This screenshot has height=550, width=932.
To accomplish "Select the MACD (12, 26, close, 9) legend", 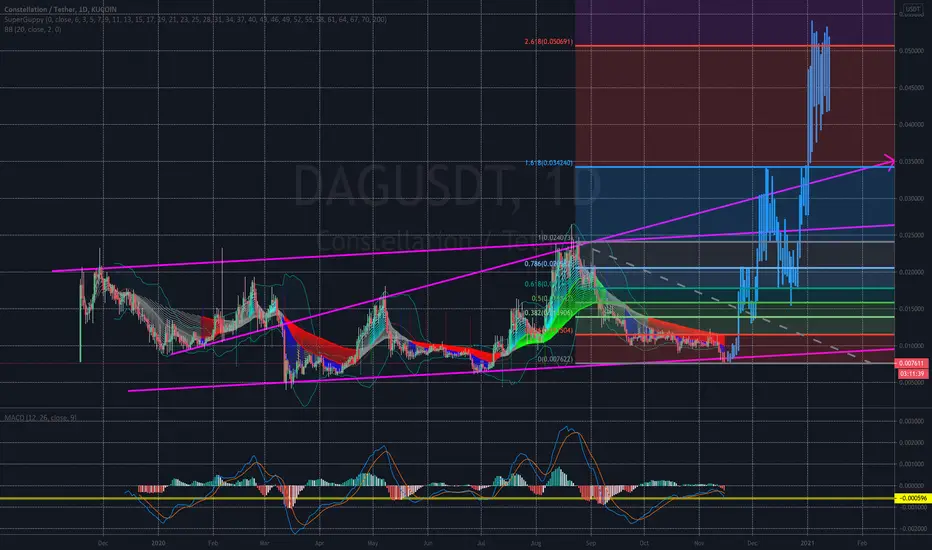I will (x=40, y=417).
